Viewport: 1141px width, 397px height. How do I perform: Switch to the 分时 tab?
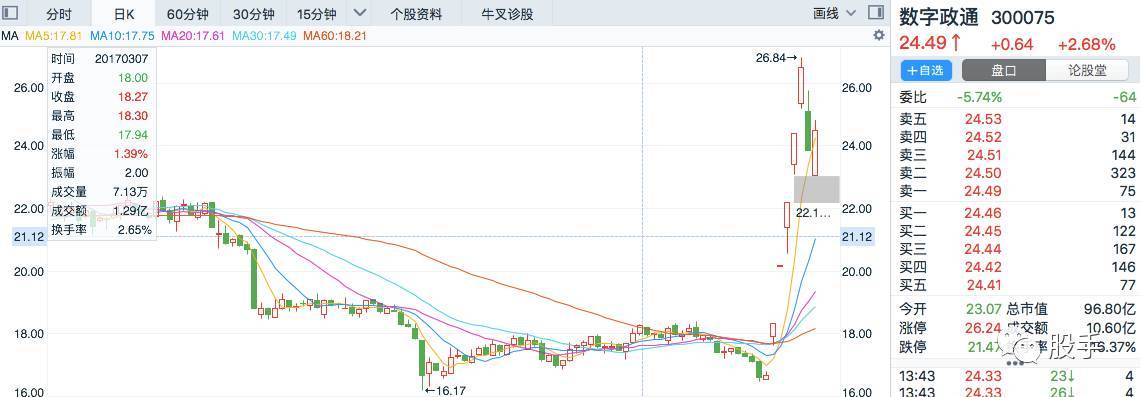60,14
